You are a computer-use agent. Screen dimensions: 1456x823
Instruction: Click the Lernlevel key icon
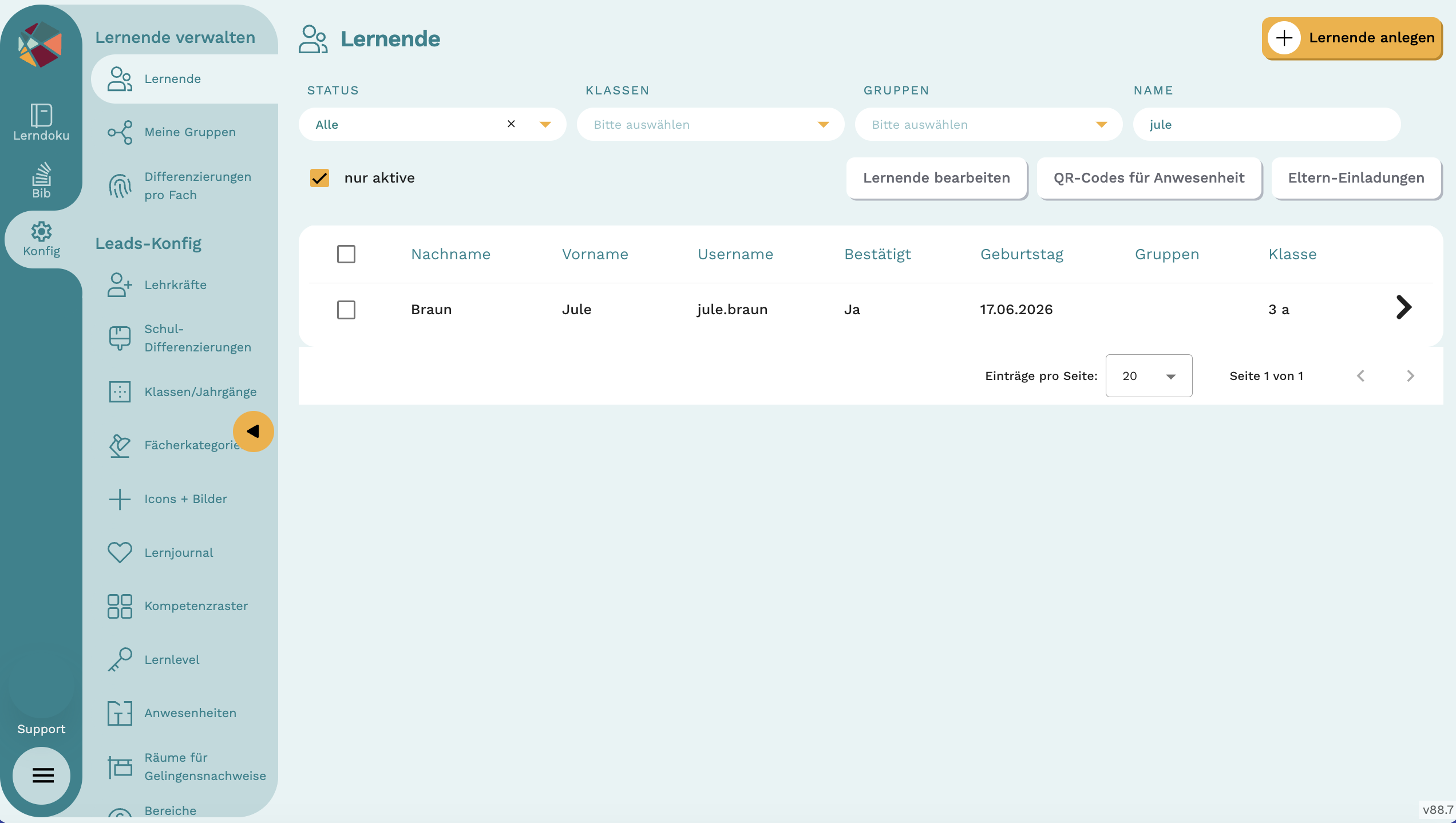(120, 659)
